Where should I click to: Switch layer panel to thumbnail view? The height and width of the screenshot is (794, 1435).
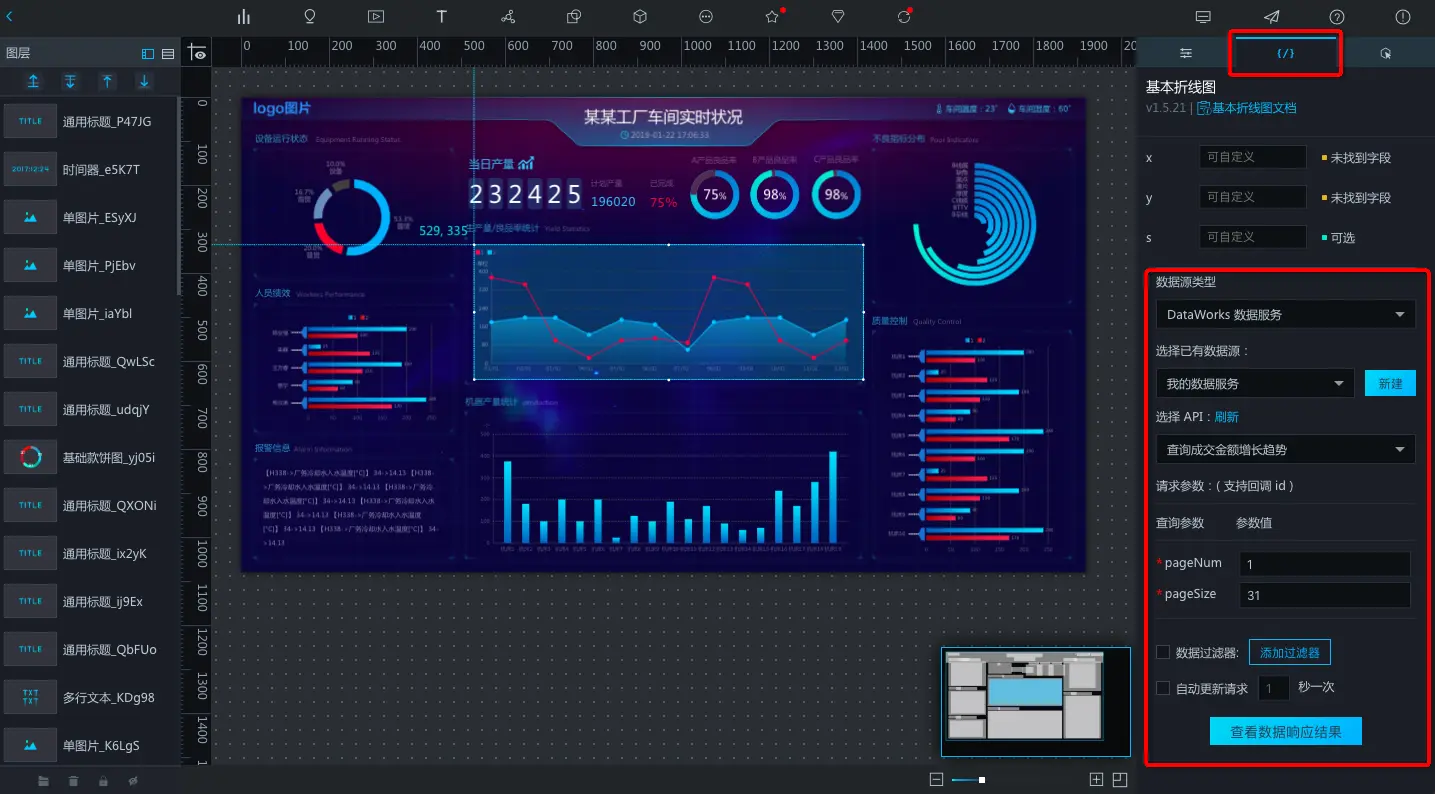[x=148, y=53]
